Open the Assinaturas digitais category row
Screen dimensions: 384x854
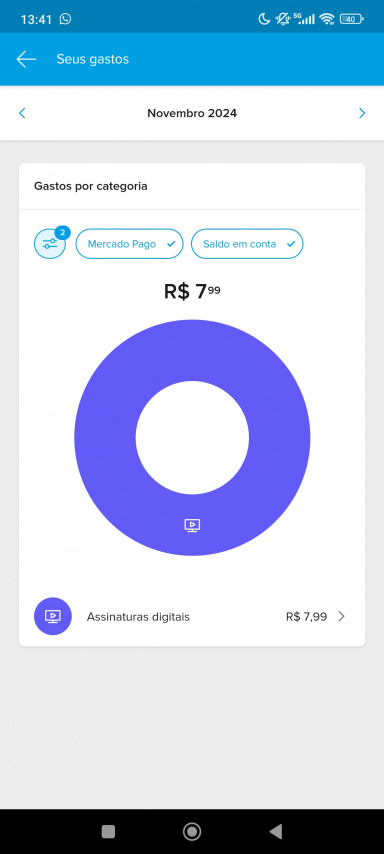point(192,617)
